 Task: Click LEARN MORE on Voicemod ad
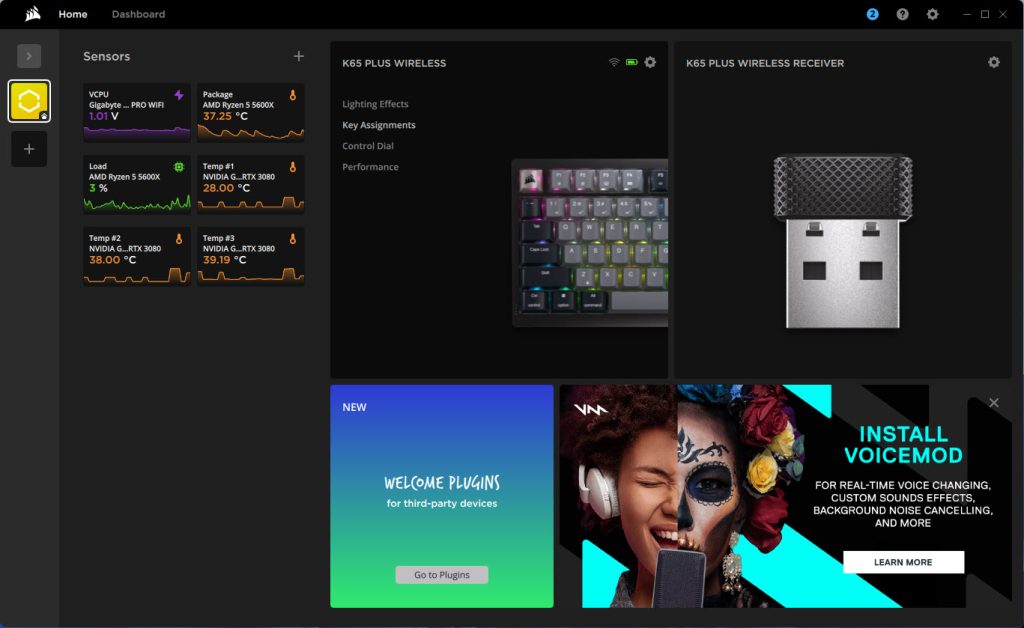click(903, 562)
